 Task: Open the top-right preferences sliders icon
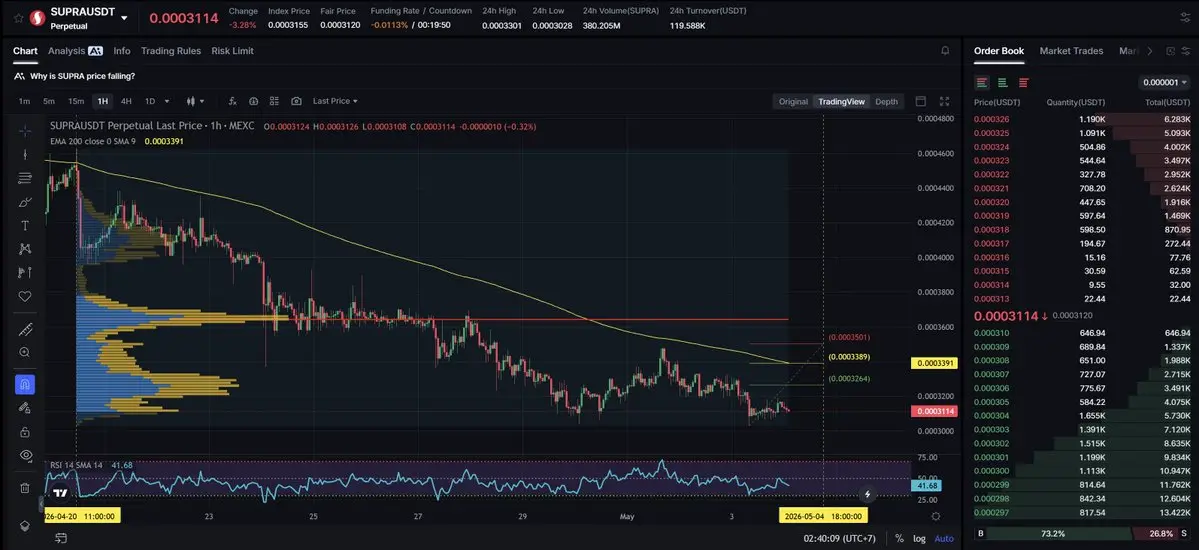[1185, 18]
